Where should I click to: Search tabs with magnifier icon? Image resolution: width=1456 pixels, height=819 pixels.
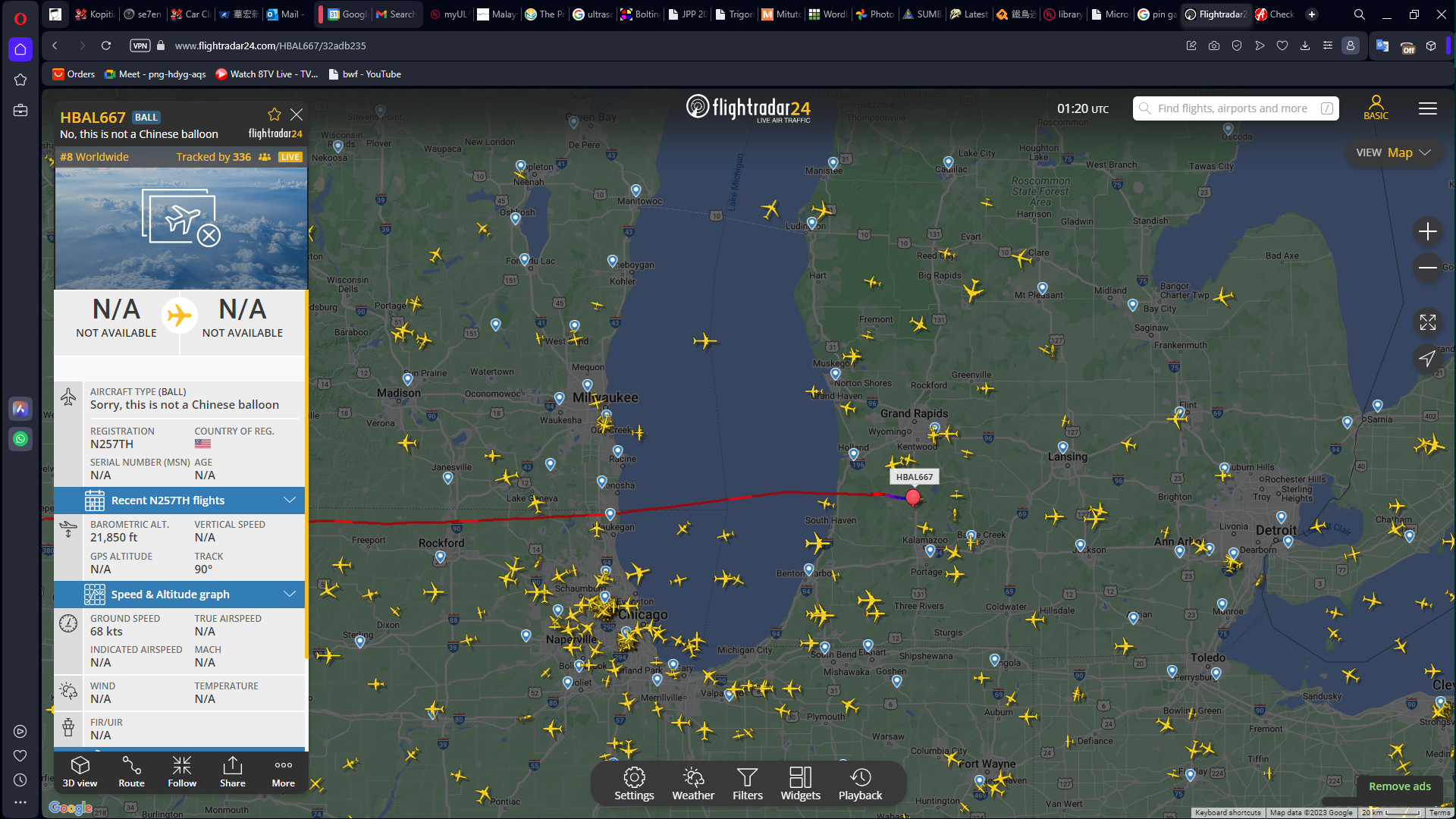tap(1360, 14)
